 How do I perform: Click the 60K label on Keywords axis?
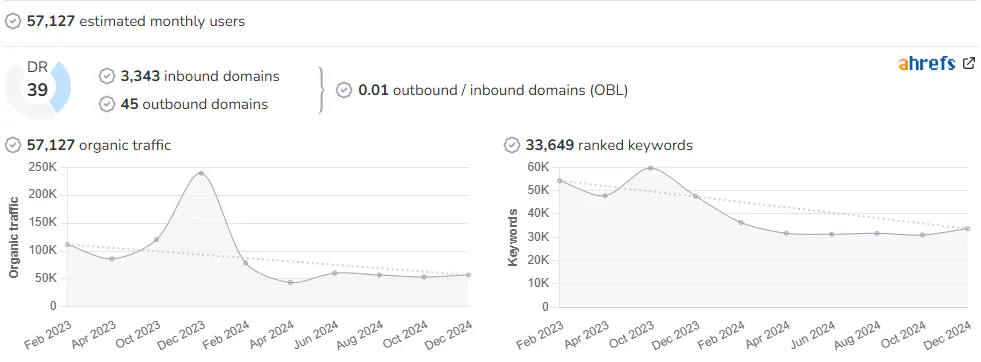tap(537, 167)
